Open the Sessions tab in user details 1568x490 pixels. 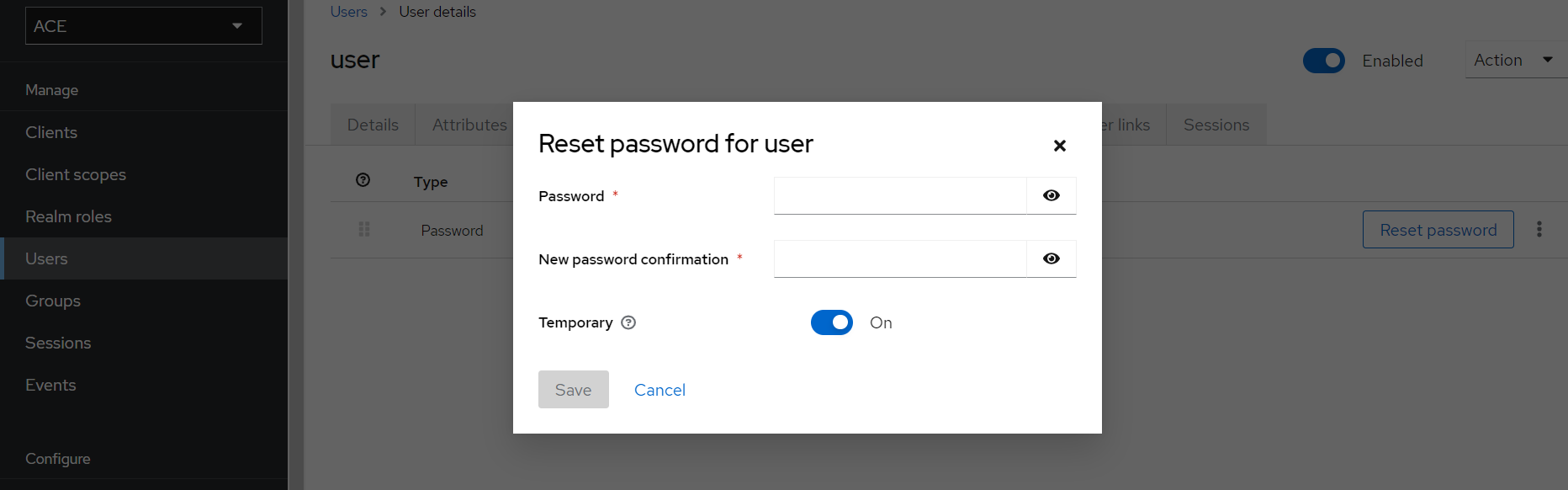click(x=1216, y=125)
